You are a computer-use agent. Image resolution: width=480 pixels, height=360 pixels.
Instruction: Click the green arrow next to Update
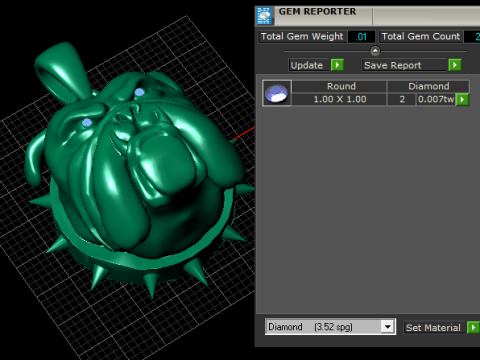(x=337, y=65)
